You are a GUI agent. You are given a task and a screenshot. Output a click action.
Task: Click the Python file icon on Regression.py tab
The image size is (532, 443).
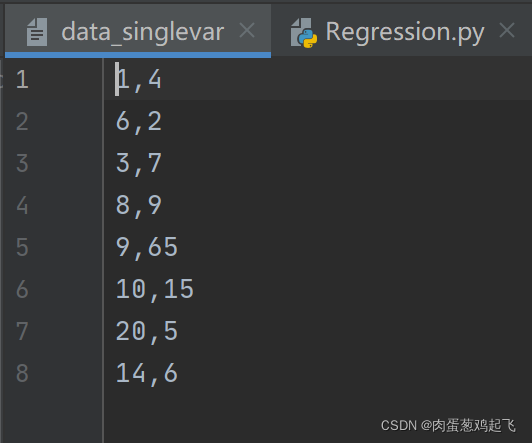pyautogui.click(x=304, y=33)
